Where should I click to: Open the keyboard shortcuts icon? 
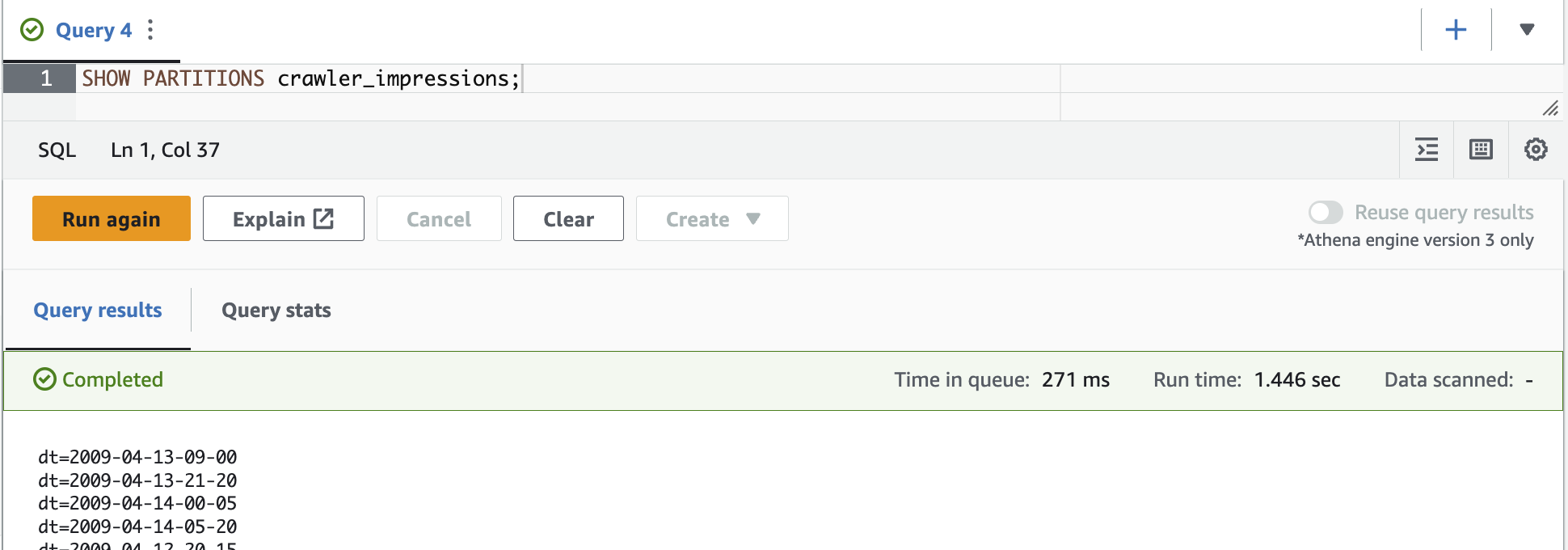coord(1481,150)
